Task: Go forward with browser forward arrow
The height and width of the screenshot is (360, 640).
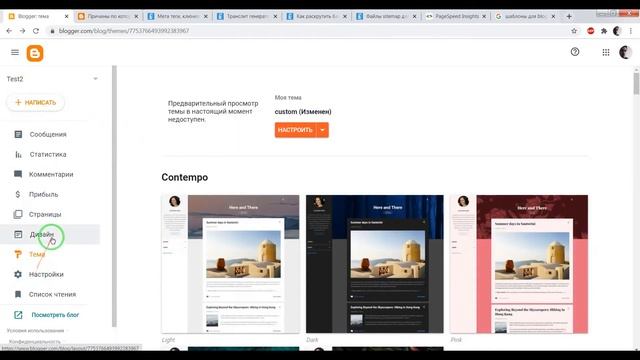Action: coord(22,31)
